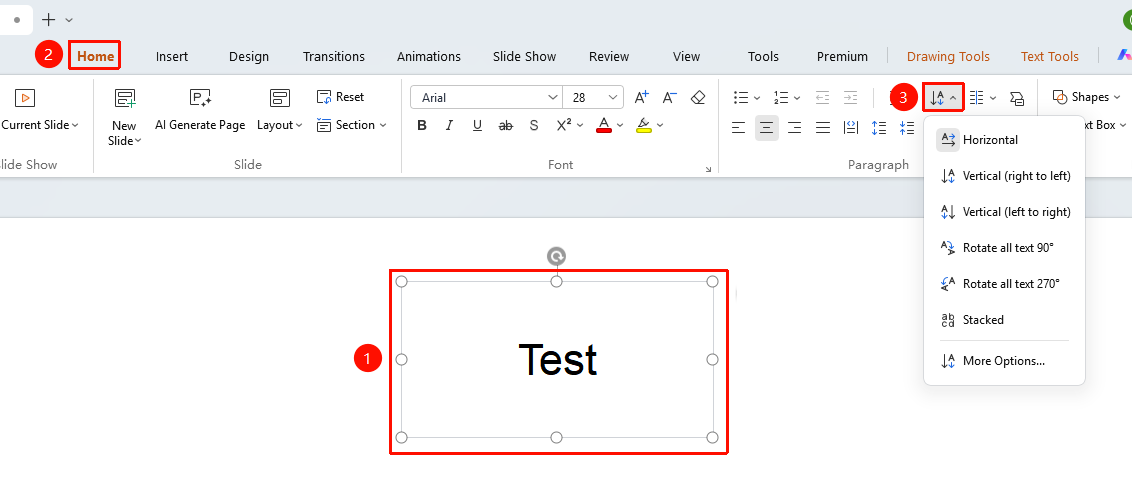Increase the indent level
Viewport: 1132px width, 498px height.
(x=850, y=97)
